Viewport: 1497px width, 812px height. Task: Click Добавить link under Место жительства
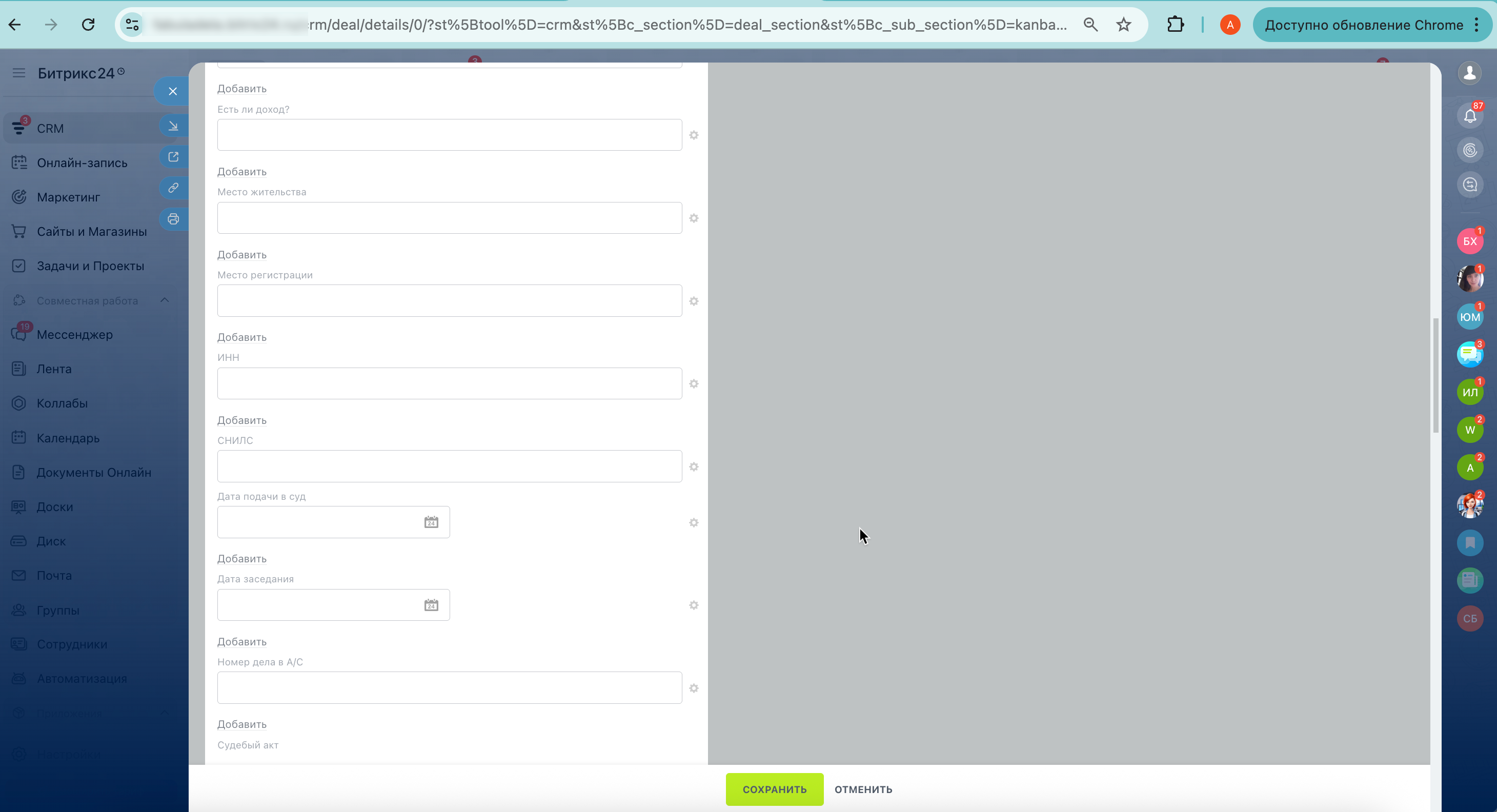click(x=242, y=255)
